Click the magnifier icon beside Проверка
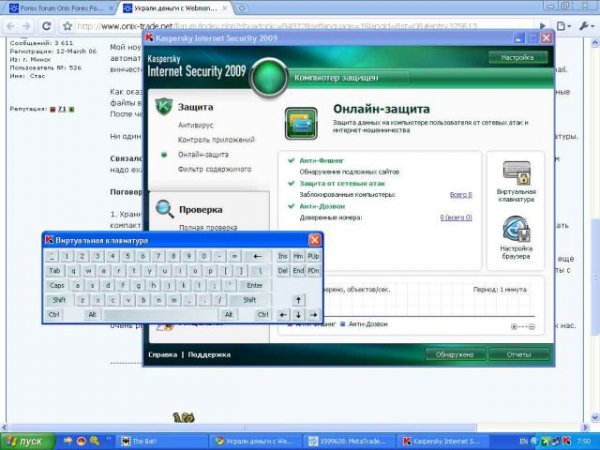600x450 pixels. point(165,209)
